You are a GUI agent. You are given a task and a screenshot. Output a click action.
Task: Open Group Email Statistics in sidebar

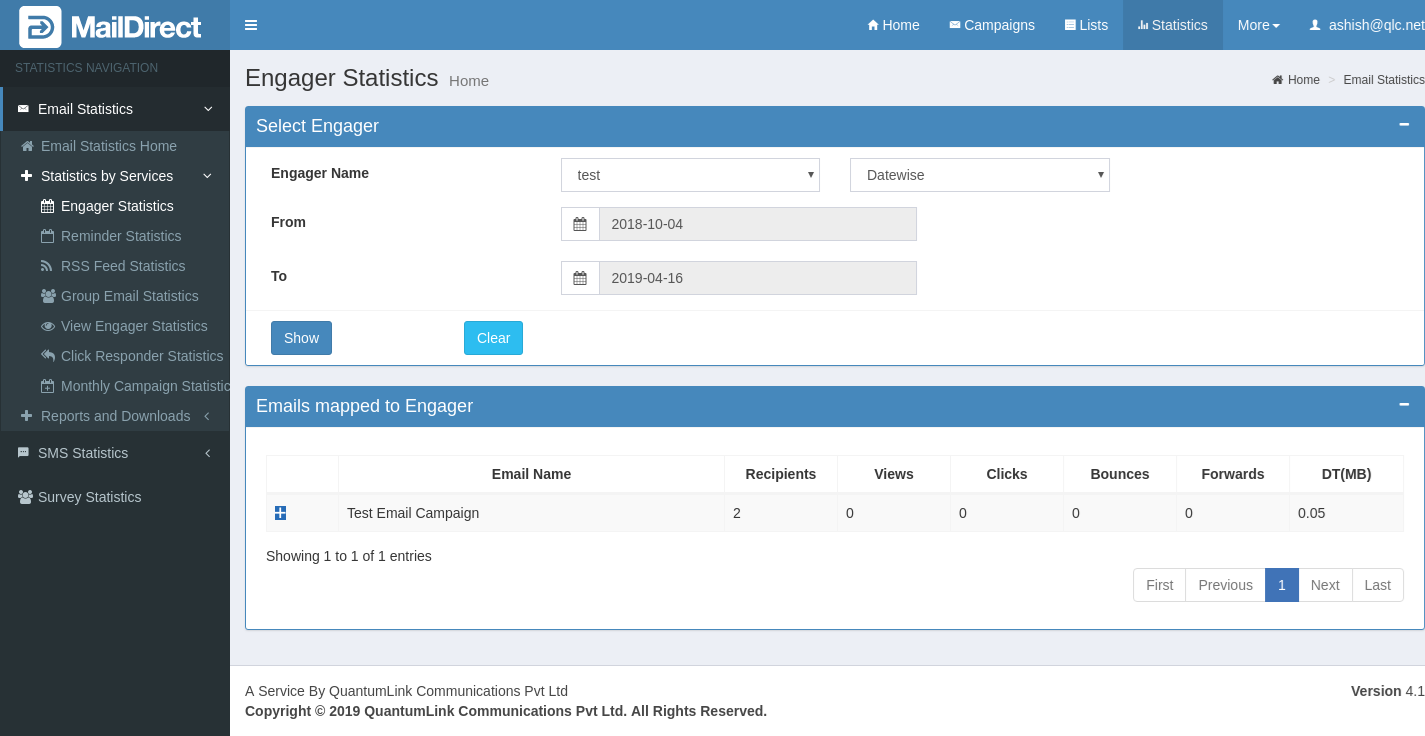[129, 296]
